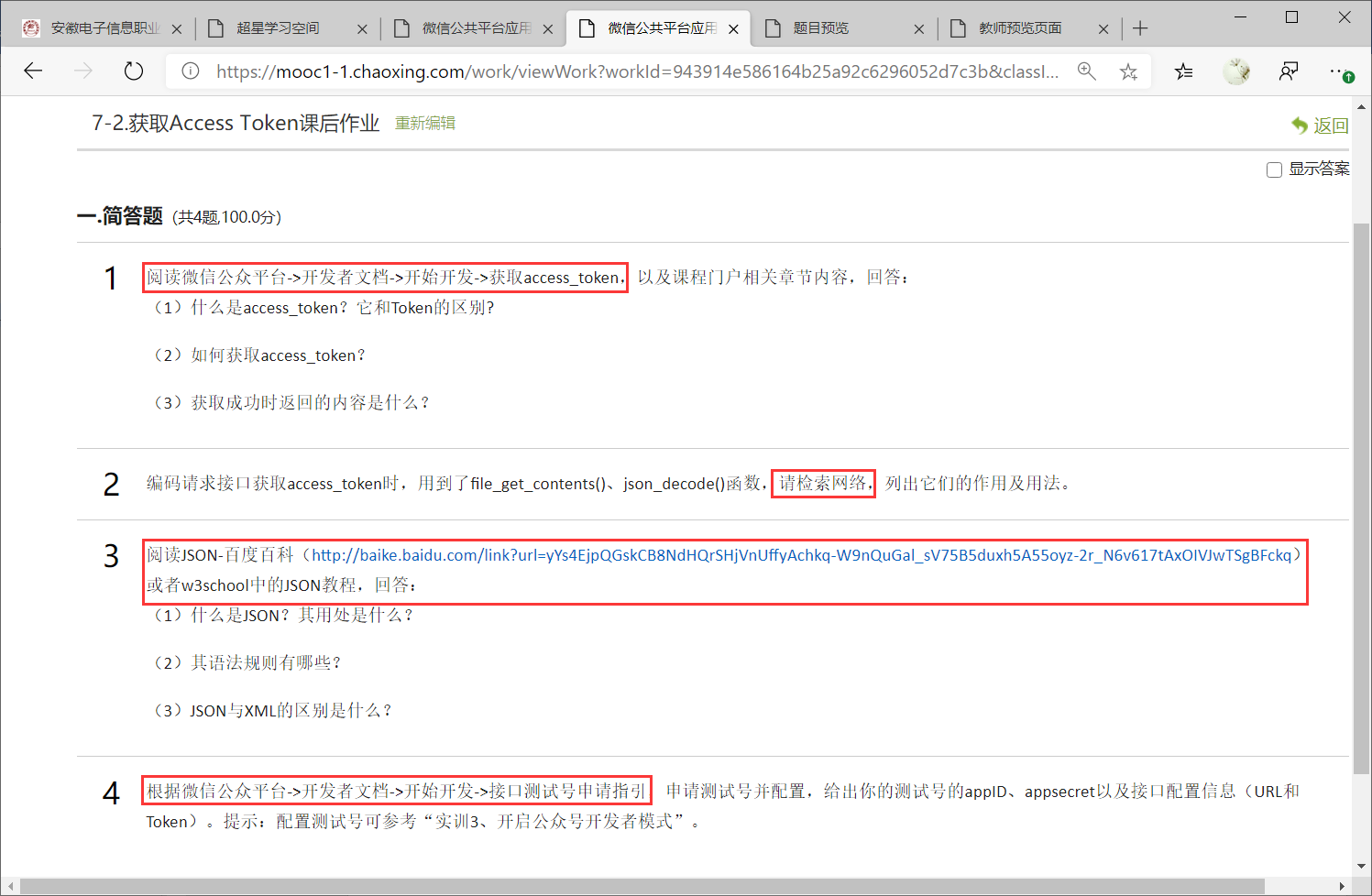Viewport: 1372px width, 896px height.
Task: Enable the 显示答案 checkbox
Action: click(1274, 169)
